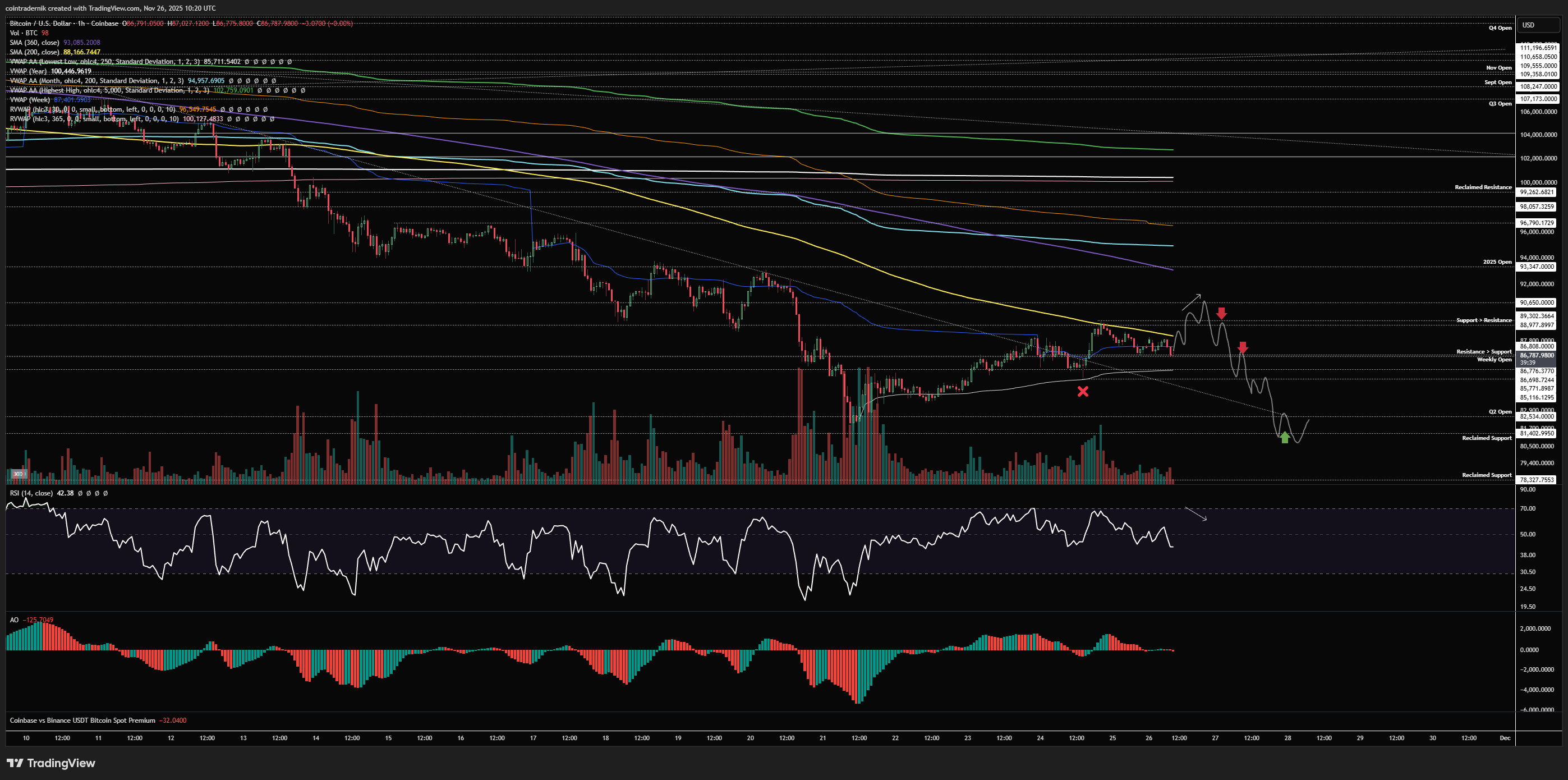Click the lower red down arrow marker
The height and width of the screenshot is (780, 1568).
[x=1243, y=347]
